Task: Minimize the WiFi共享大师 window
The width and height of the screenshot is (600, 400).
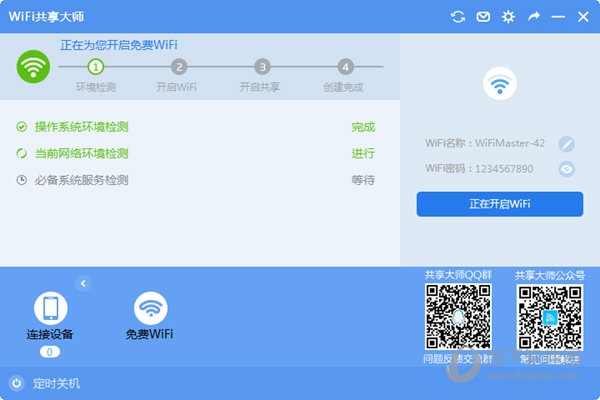Action: [x=558, y=17]
